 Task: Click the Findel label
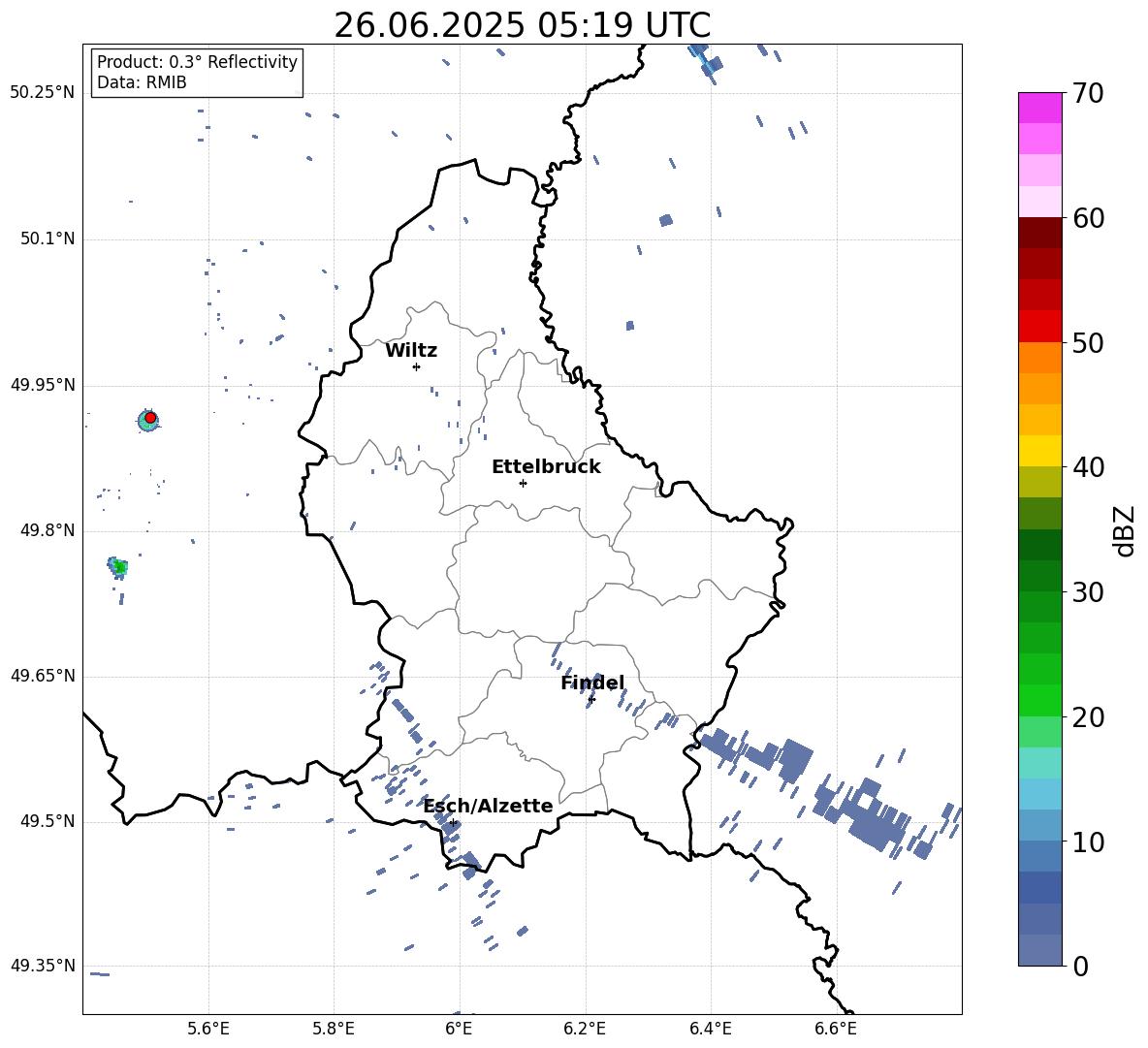(x=592, y=683)
